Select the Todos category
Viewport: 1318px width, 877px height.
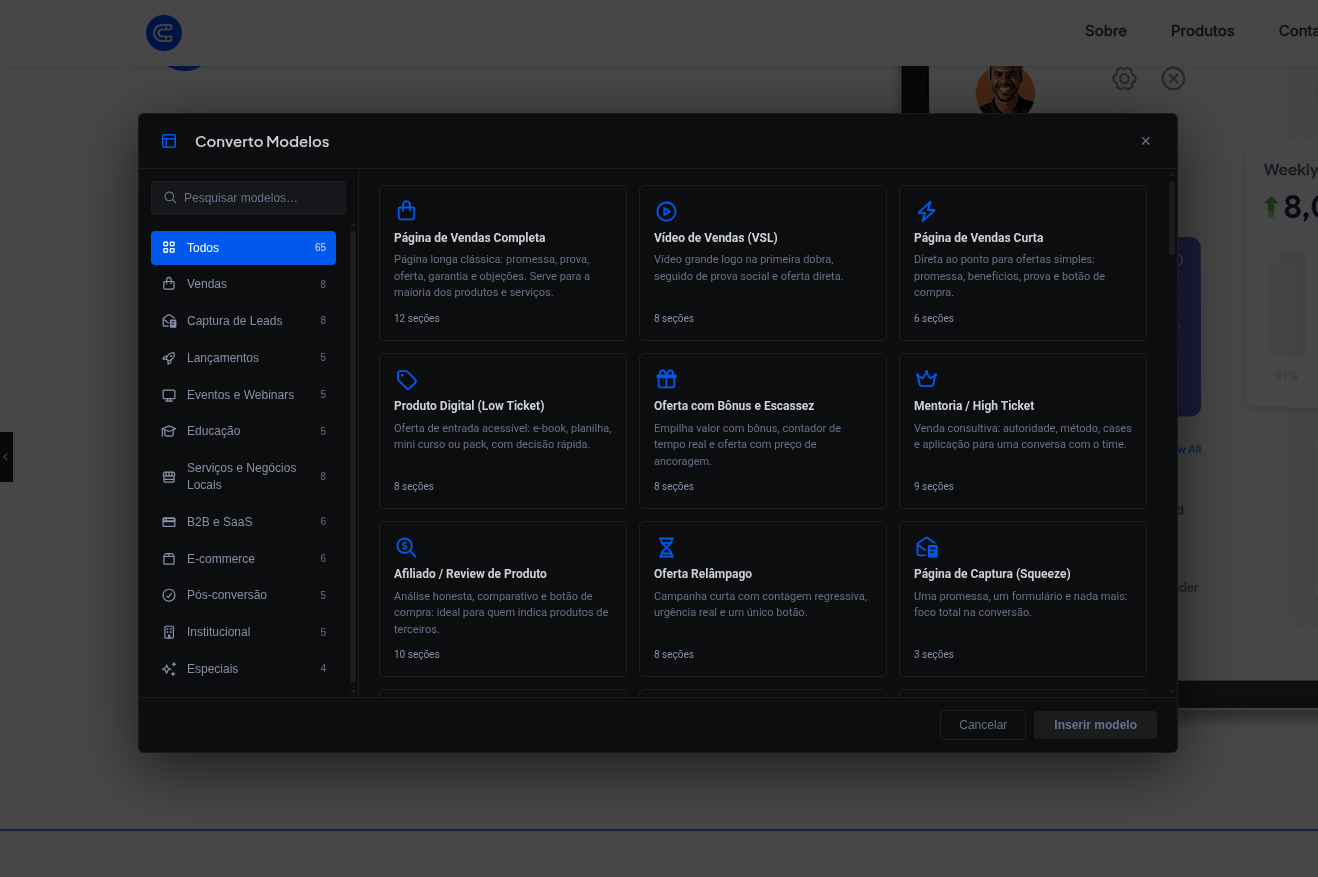pos(243,248)
